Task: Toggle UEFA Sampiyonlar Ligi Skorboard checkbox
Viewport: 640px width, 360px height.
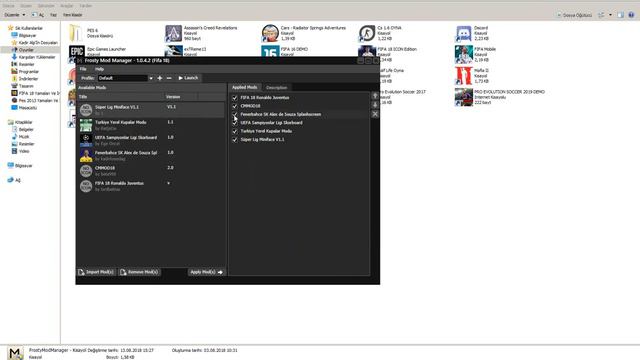Action: tap(235, 123)
